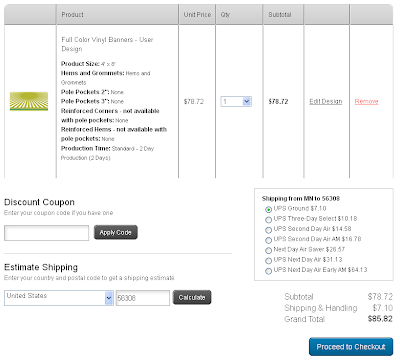
Task: Open the quantity dropdown
Action: click(x=236, y=101)
